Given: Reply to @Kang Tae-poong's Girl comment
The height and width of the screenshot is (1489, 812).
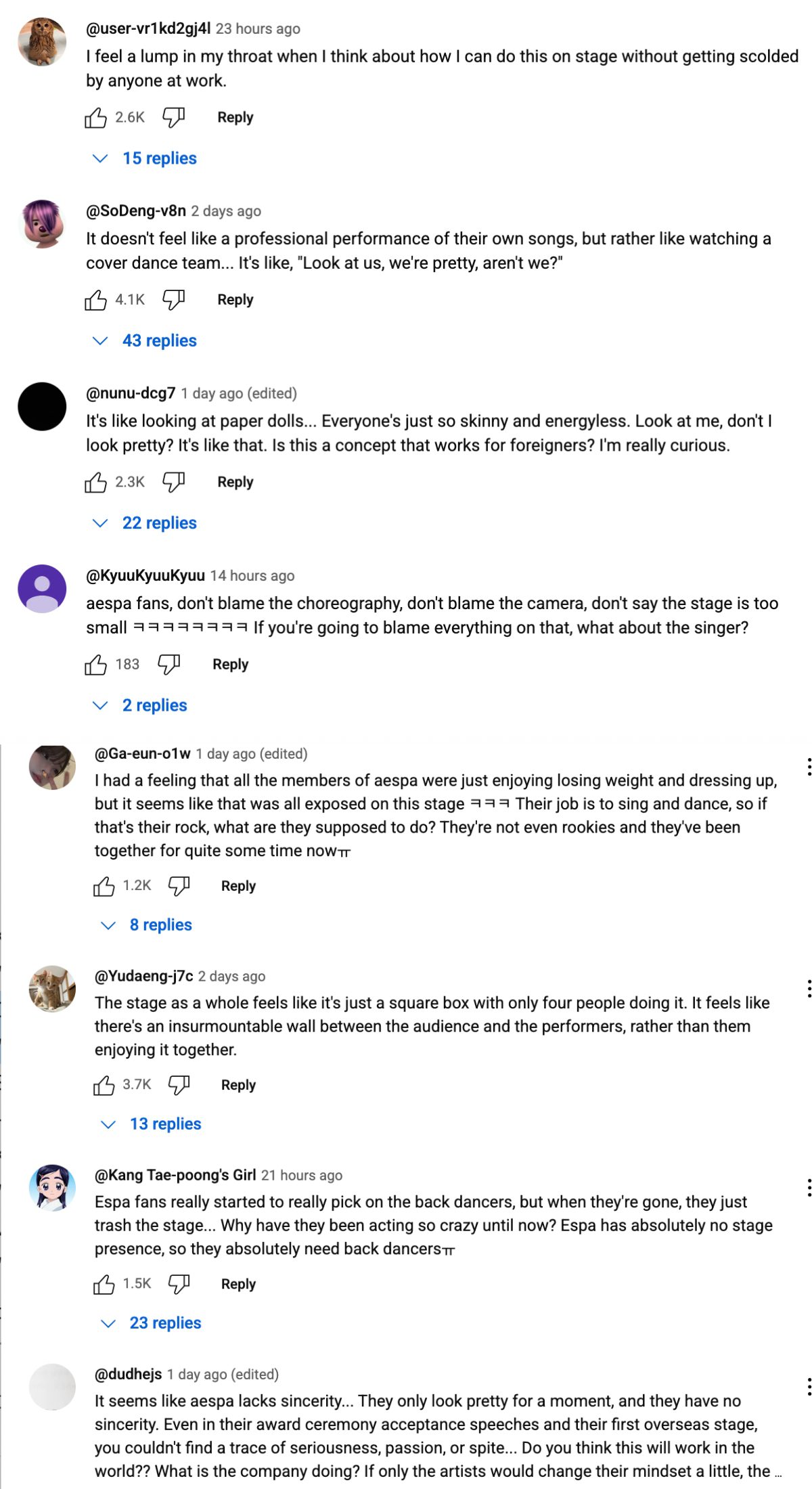Looking at the screenshot, I should tap(238, 1284).
